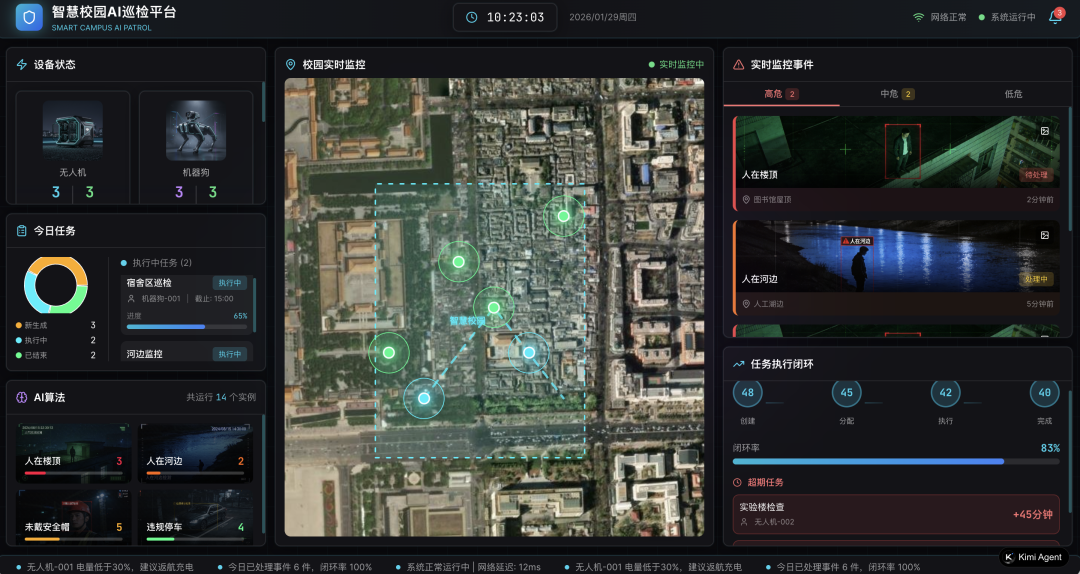Click the lightning icon of 设备状态 panel
Image resolution: width=1080 pixels, height=574 pixels.
(x=21, y=65)
